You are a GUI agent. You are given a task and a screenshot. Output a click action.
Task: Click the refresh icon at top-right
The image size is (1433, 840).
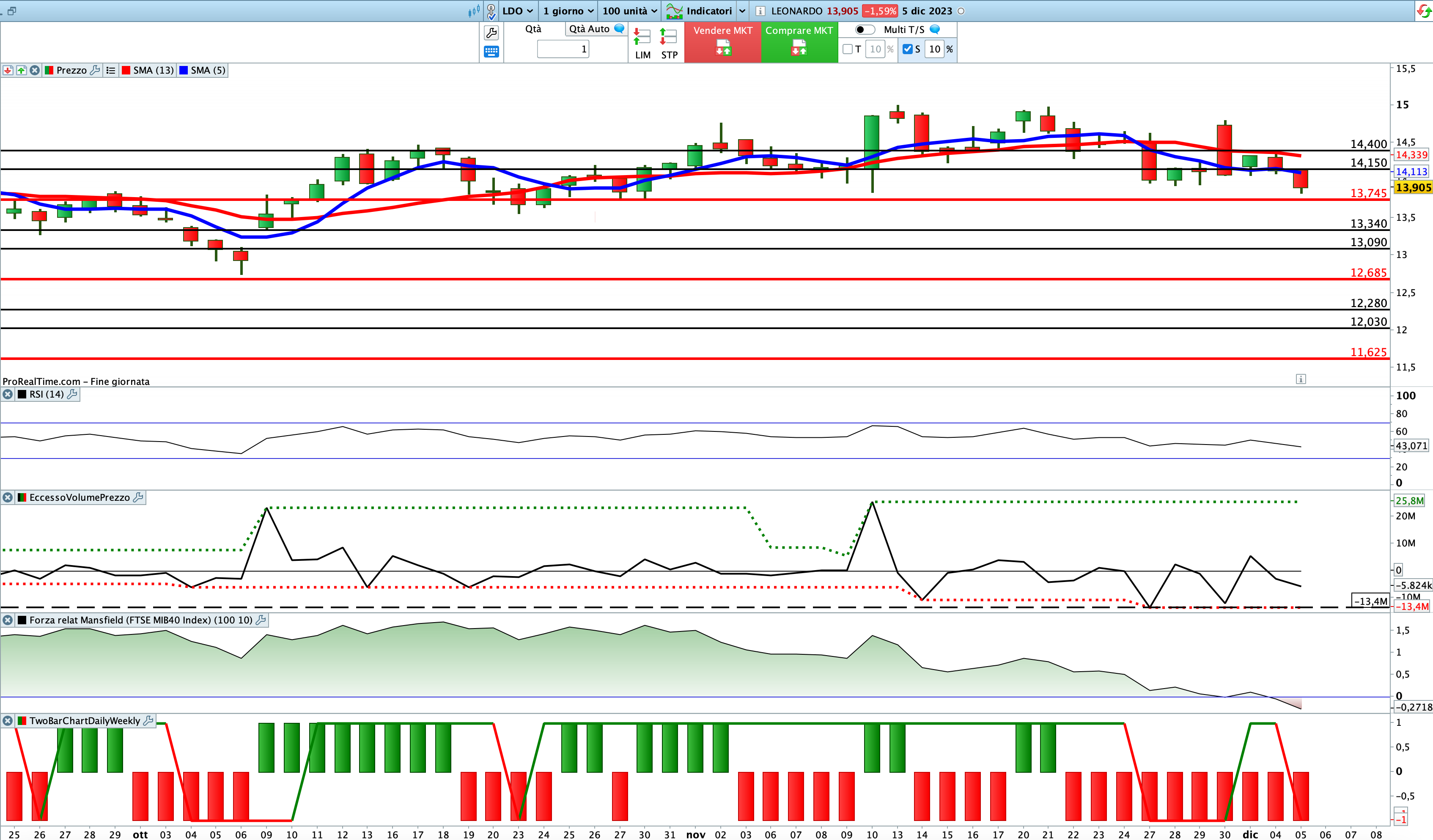click(x=1423, y=11)
